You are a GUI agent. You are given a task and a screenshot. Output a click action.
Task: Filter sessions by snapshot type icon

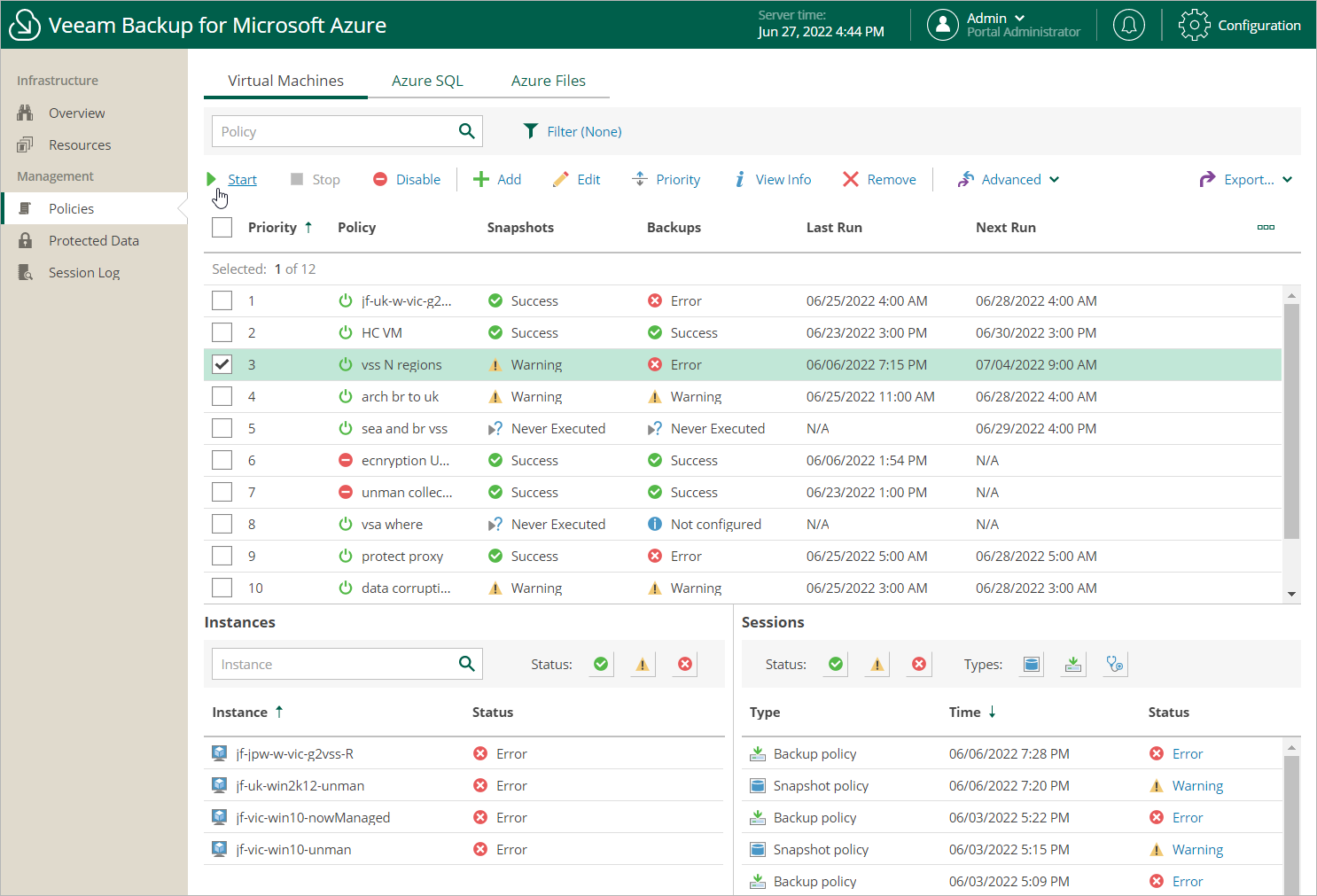click(x=1031, y=664)
